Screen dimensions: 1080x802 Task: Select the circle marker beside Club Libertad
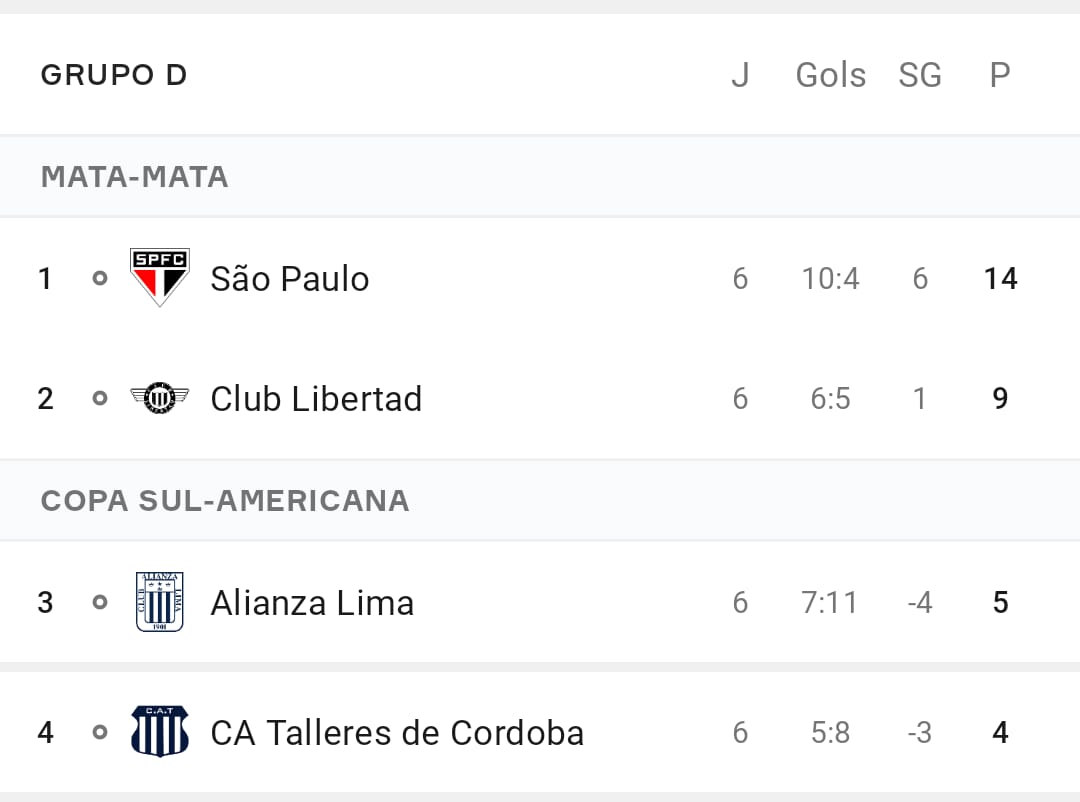(x=100, y=398)
